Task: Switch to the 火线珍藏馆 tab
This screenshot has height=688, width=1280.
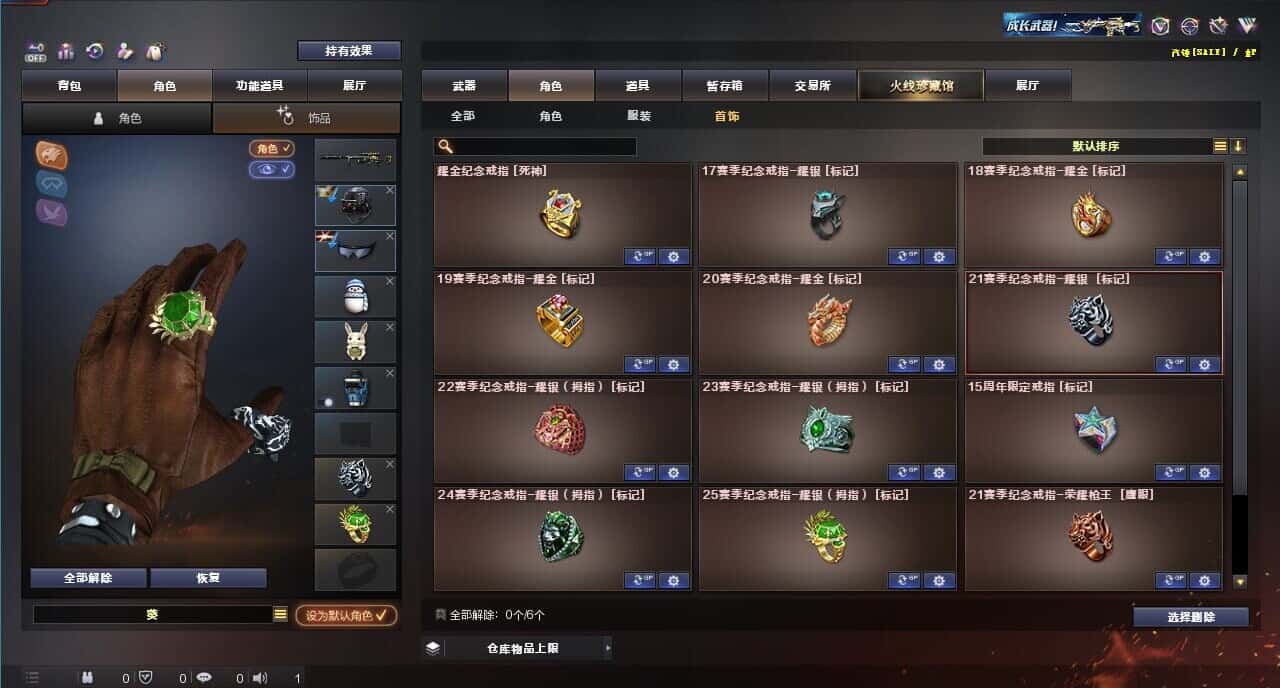Action: (x=921, y=86)
